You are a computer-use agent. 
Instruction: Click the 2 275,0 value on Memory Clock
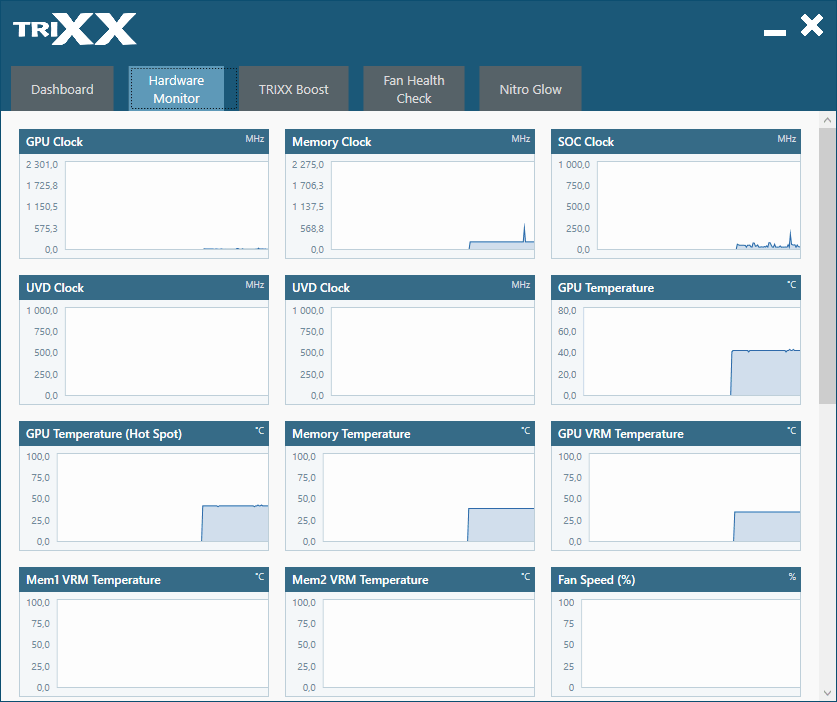307,164
